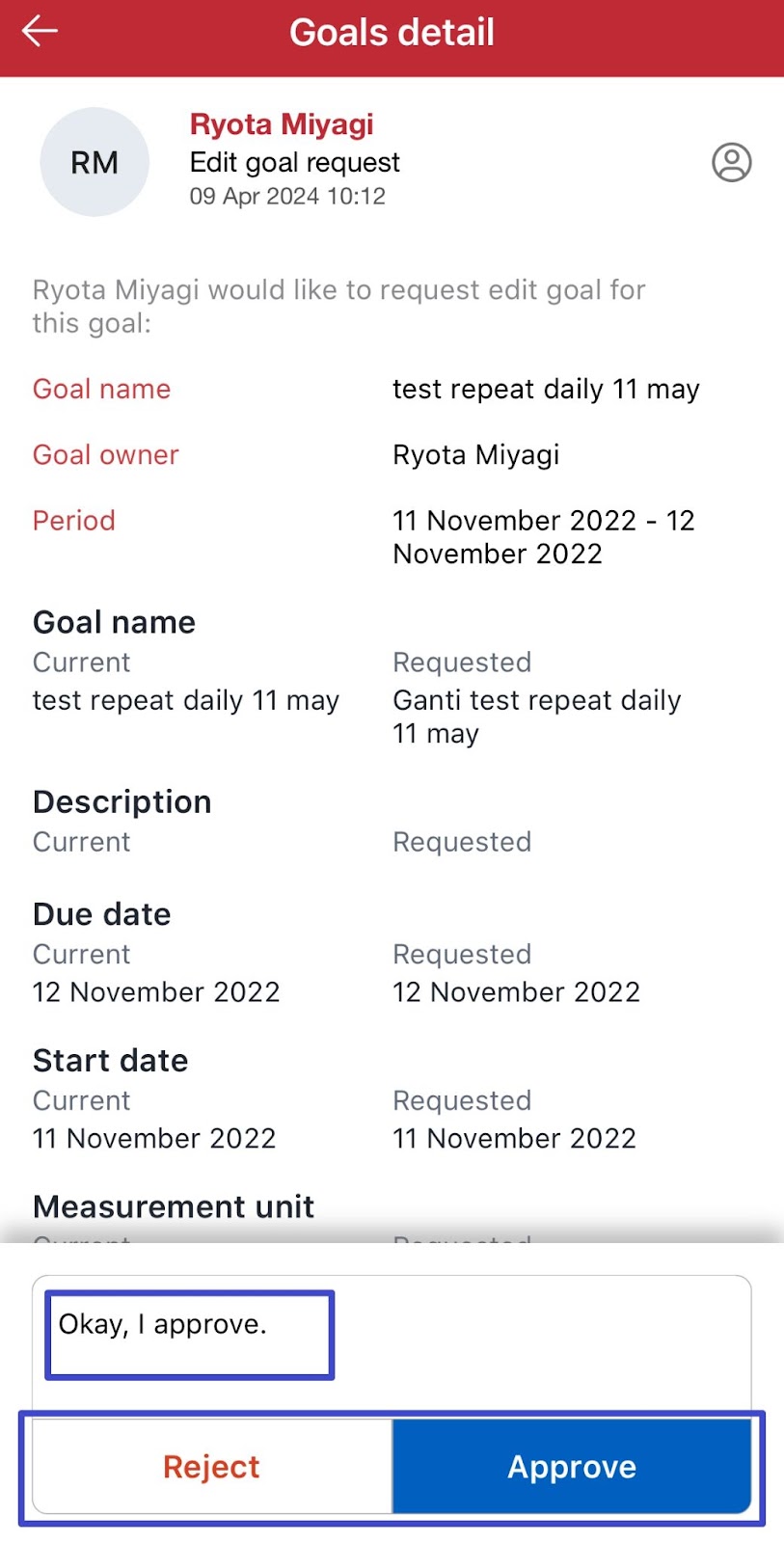
Task: Tap the Goals detail header title
Action: 392,33
